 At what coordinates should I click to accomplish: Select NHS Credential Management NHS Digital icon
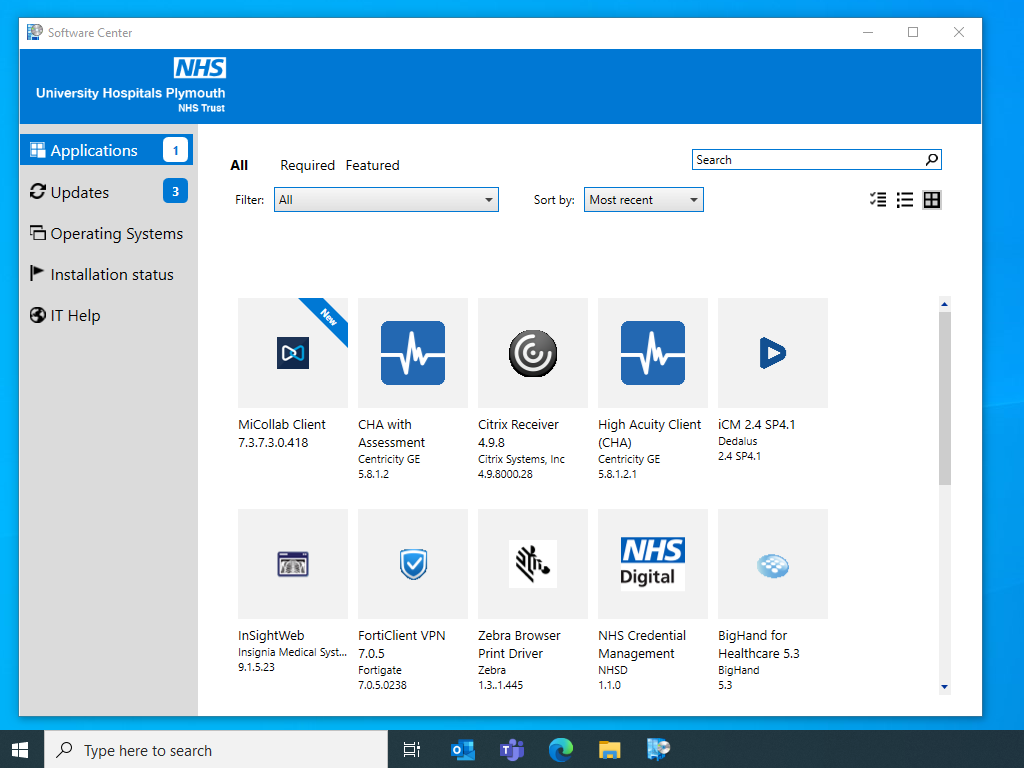(x=653, y=564)
